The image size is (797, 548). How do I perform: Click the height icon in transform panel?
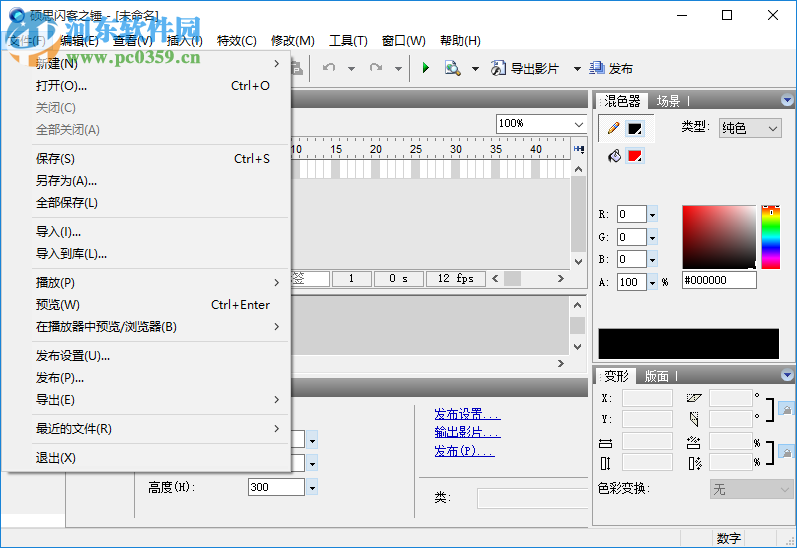[605, 463]
